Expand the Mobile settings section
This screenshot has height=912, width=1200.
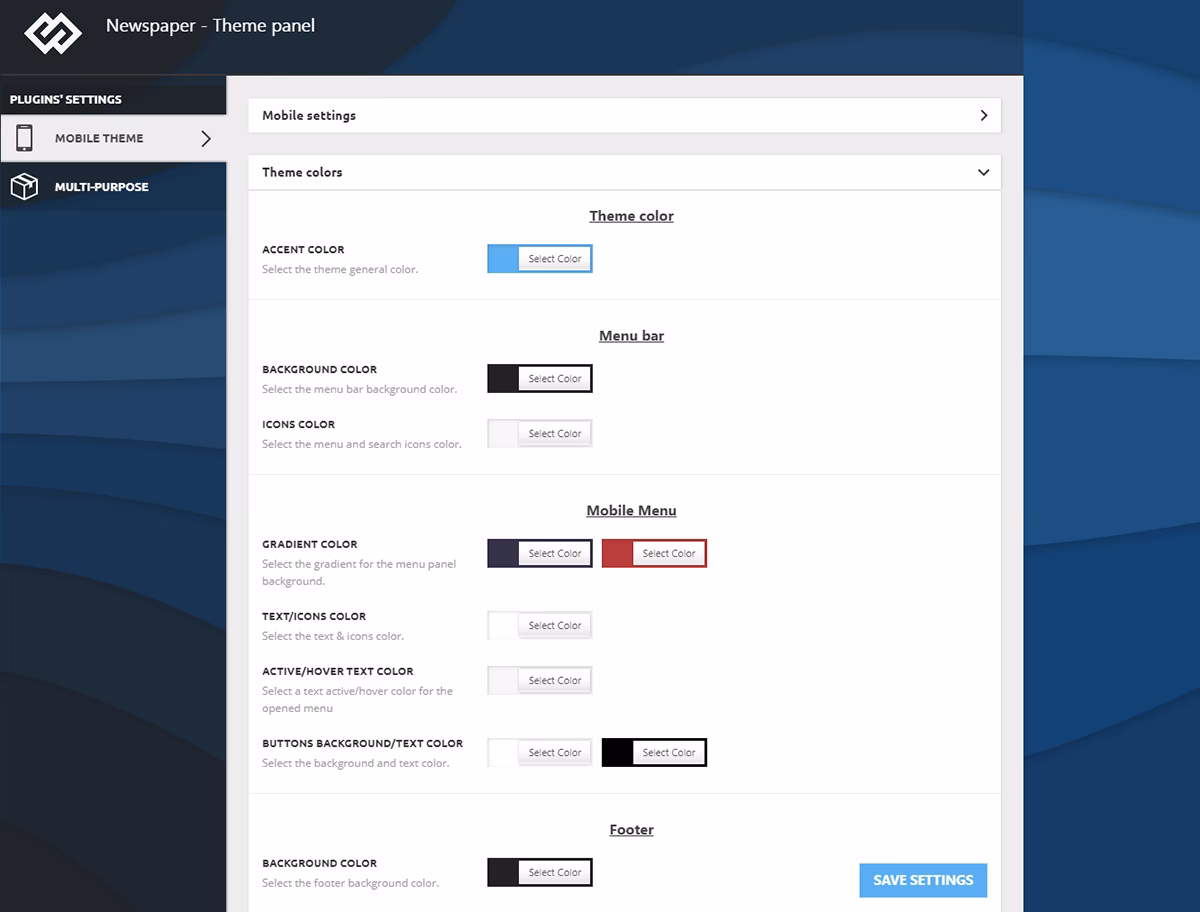(984, 116)
